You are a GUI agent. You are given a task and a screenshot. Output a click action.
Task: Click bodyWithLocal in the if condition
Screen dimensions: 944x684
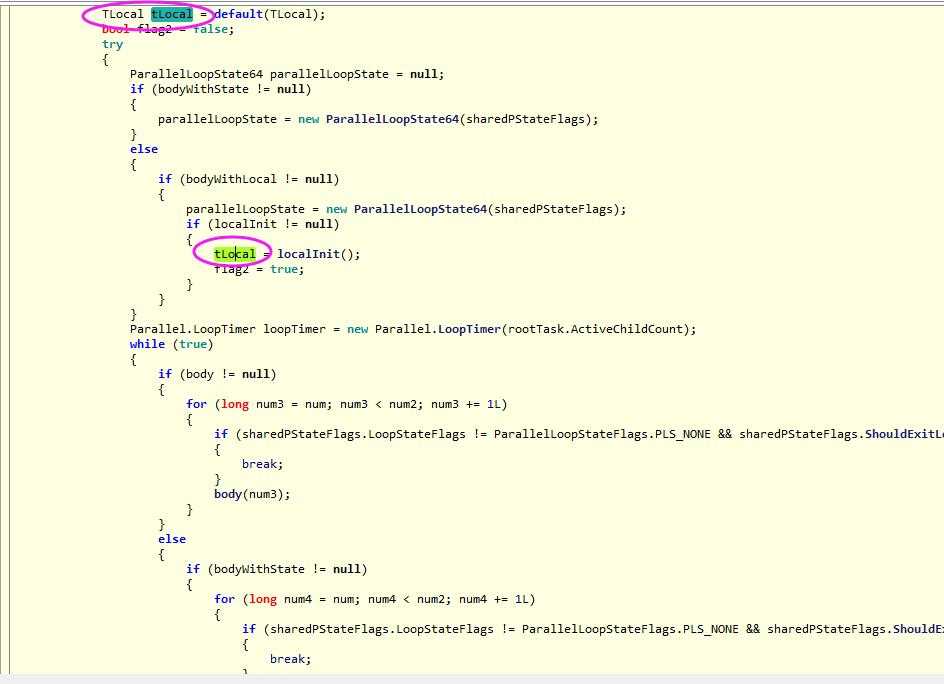click(231, 179)
